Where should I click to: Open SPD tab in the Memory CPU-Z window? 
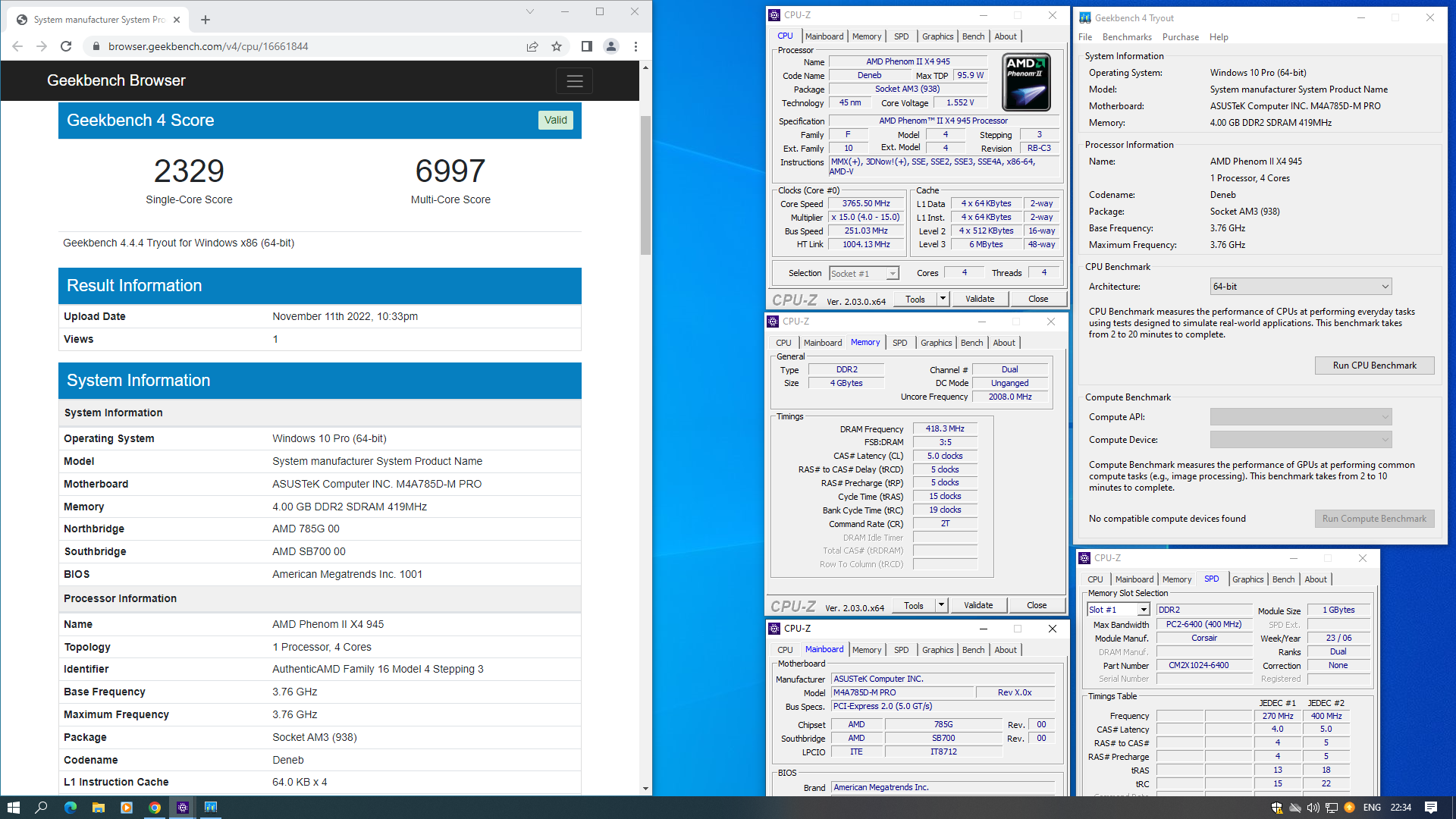pyautogui.click(x=900, y=343)
